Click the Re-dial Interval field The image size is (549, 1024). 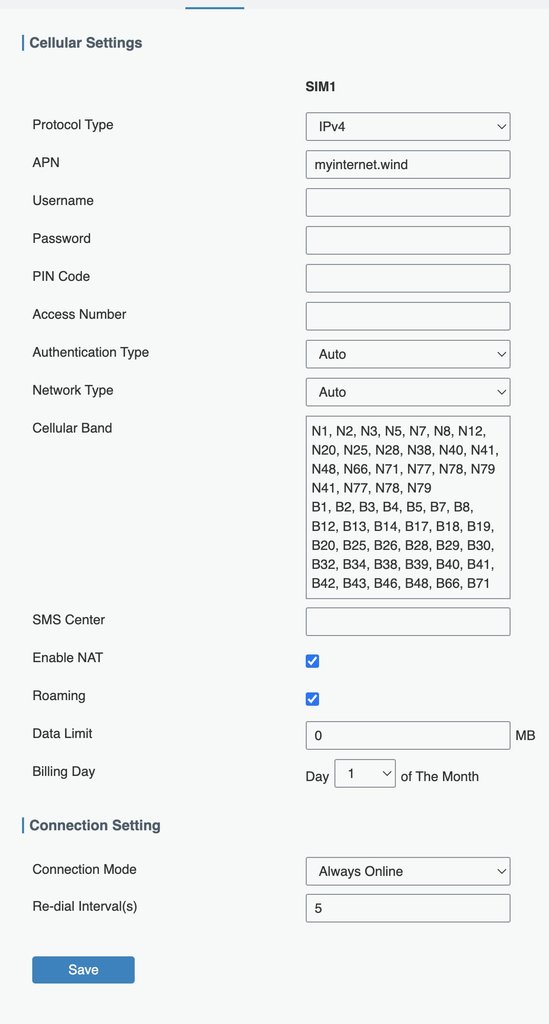(x=407, y=908)
